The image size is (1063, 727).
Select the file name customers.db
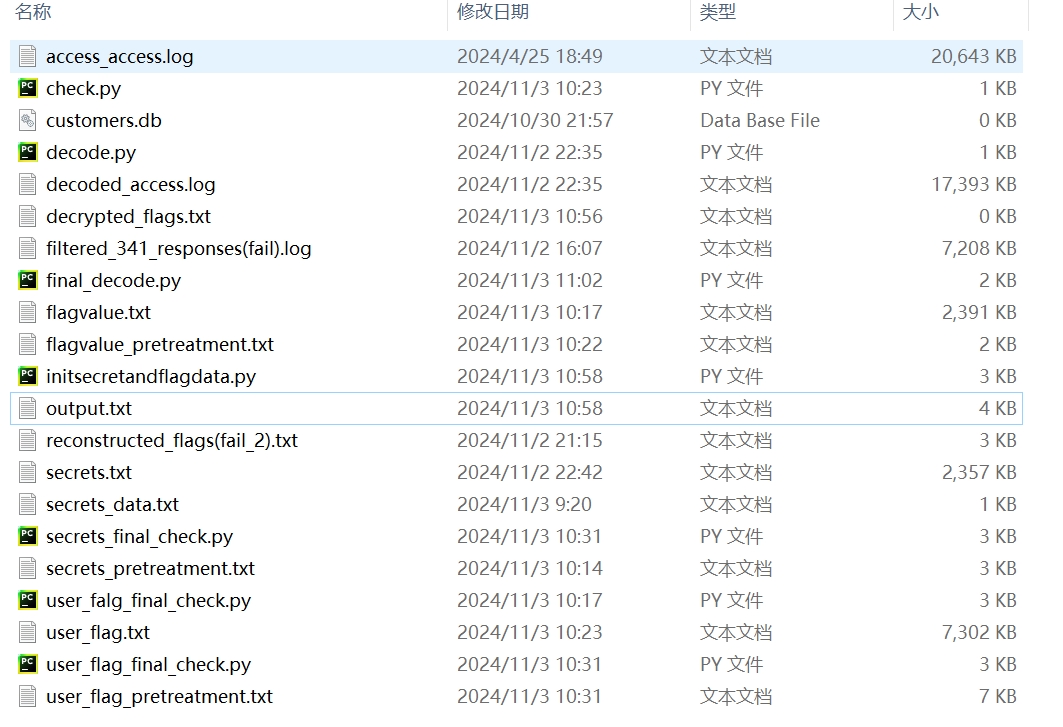point(104,121)
